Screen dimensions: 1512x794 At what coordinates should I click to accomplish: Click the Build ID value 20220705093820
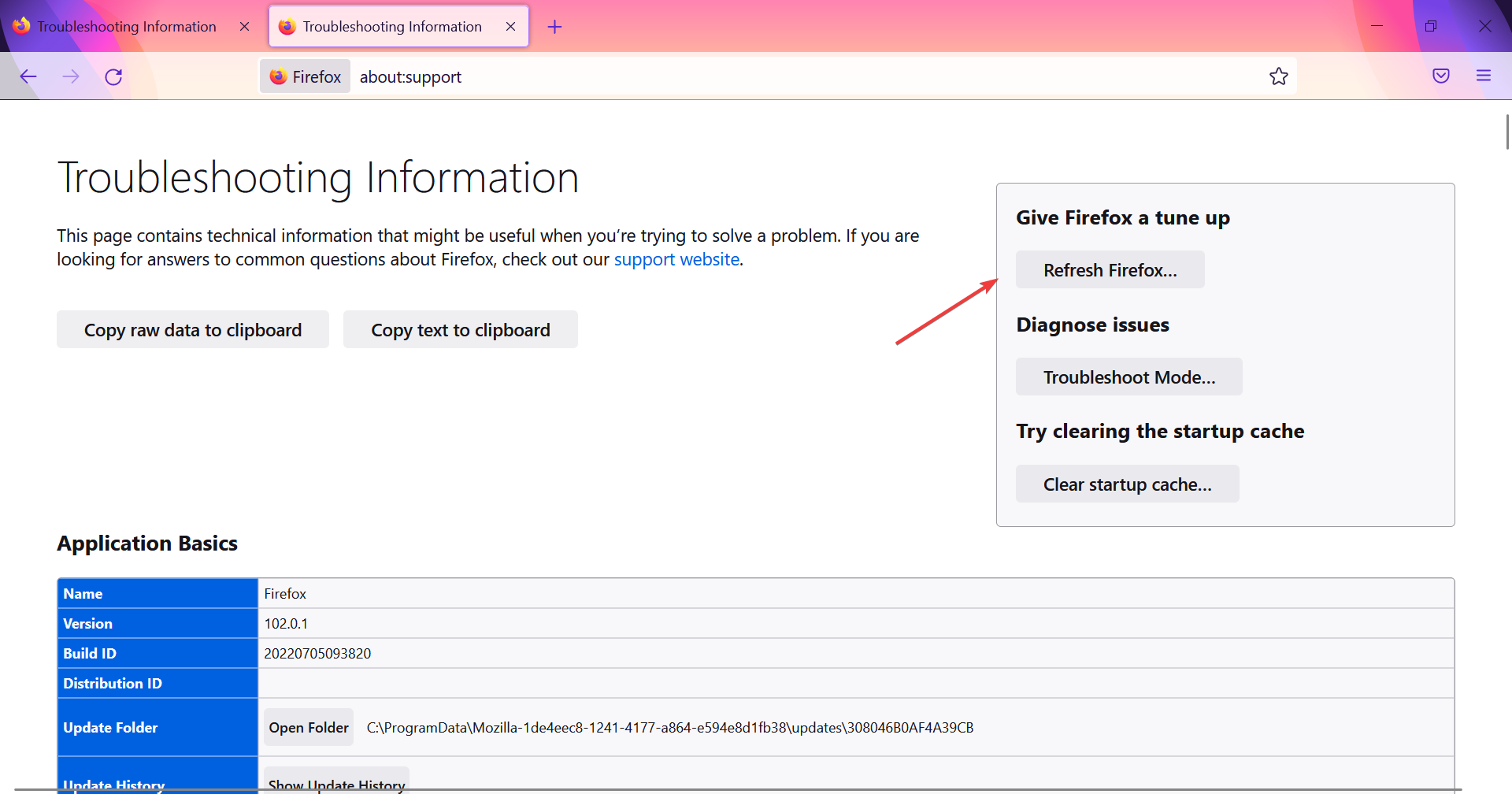[317, 653]
